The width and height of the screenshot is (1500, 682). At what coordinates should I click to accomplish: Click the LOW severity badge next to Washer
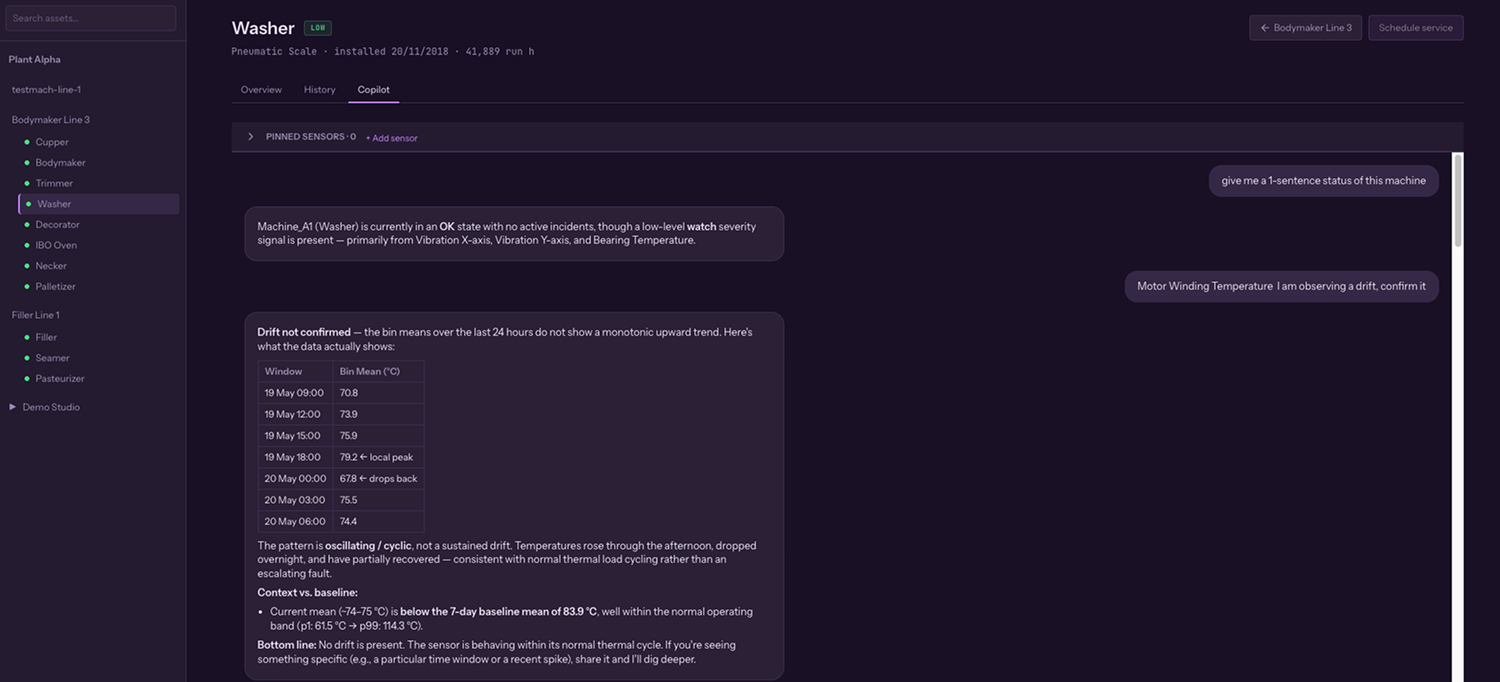pyautogui.click(x=318, y=28)
